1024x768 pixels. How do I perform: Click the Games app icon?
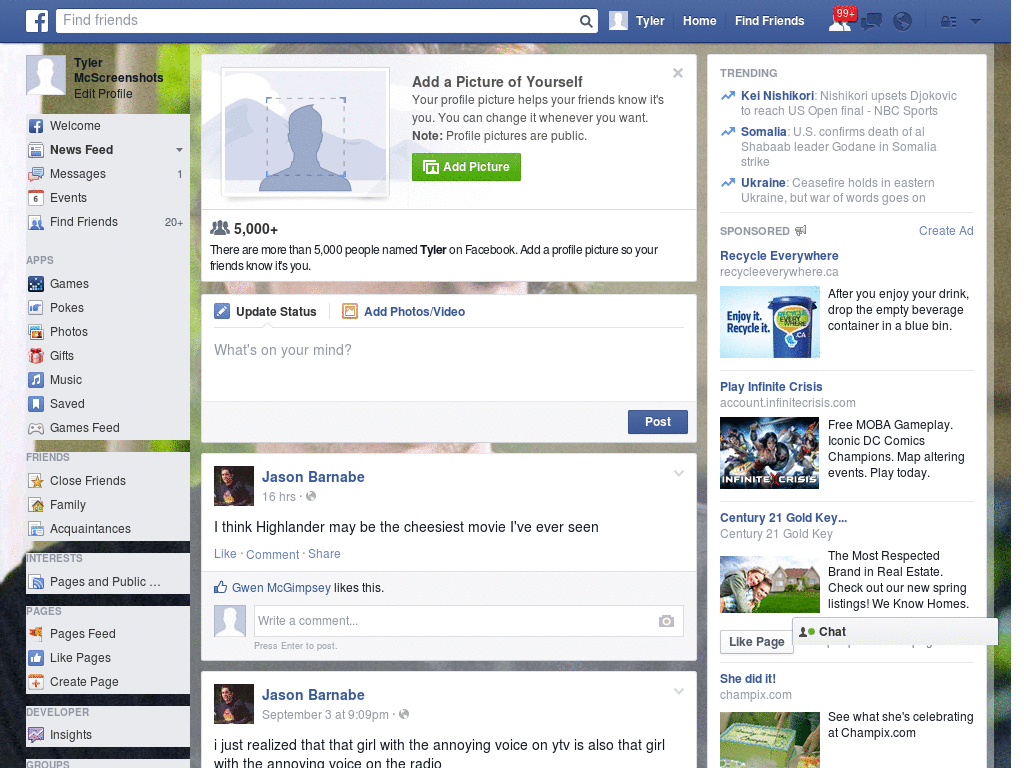click(x=36, y=284)
